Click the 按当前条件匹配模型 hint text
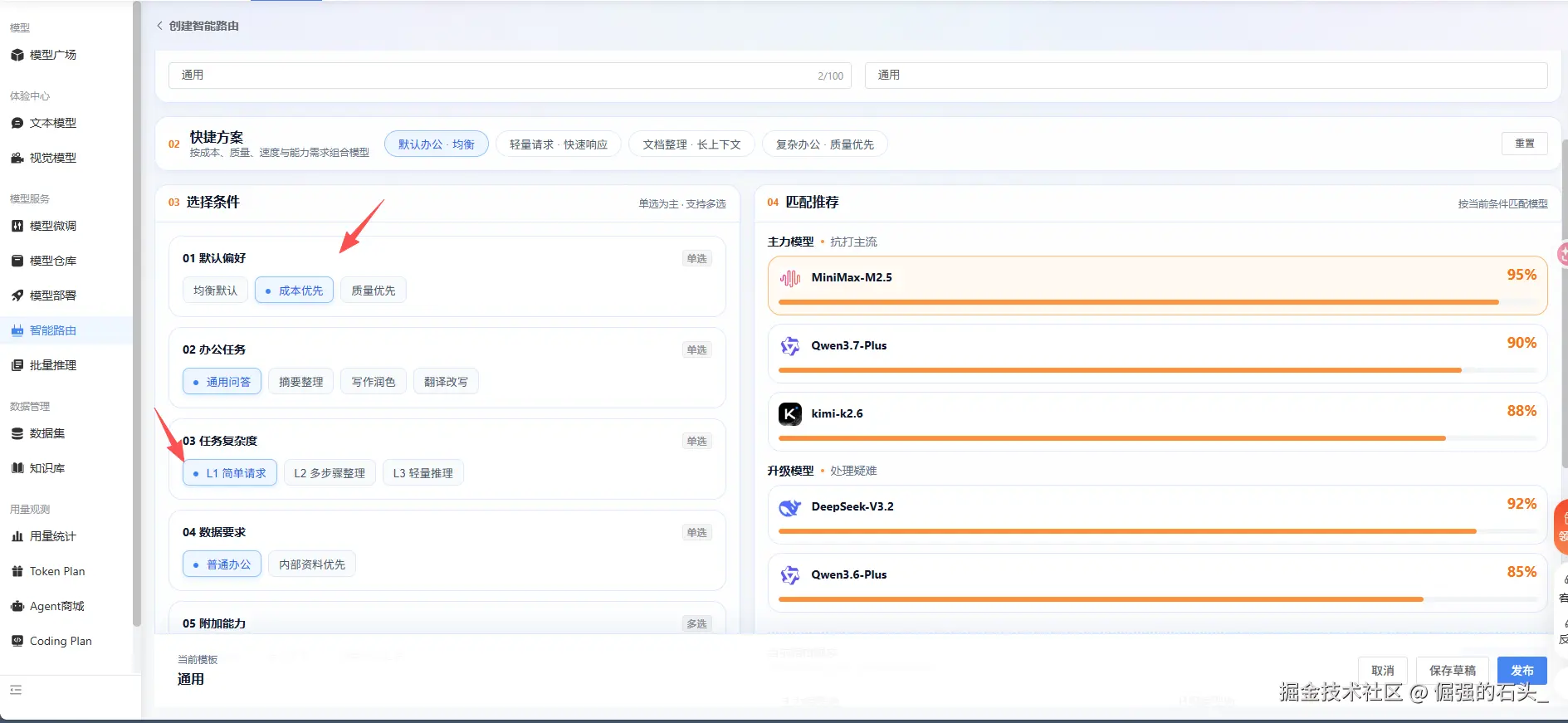 tap(1502, 203)
